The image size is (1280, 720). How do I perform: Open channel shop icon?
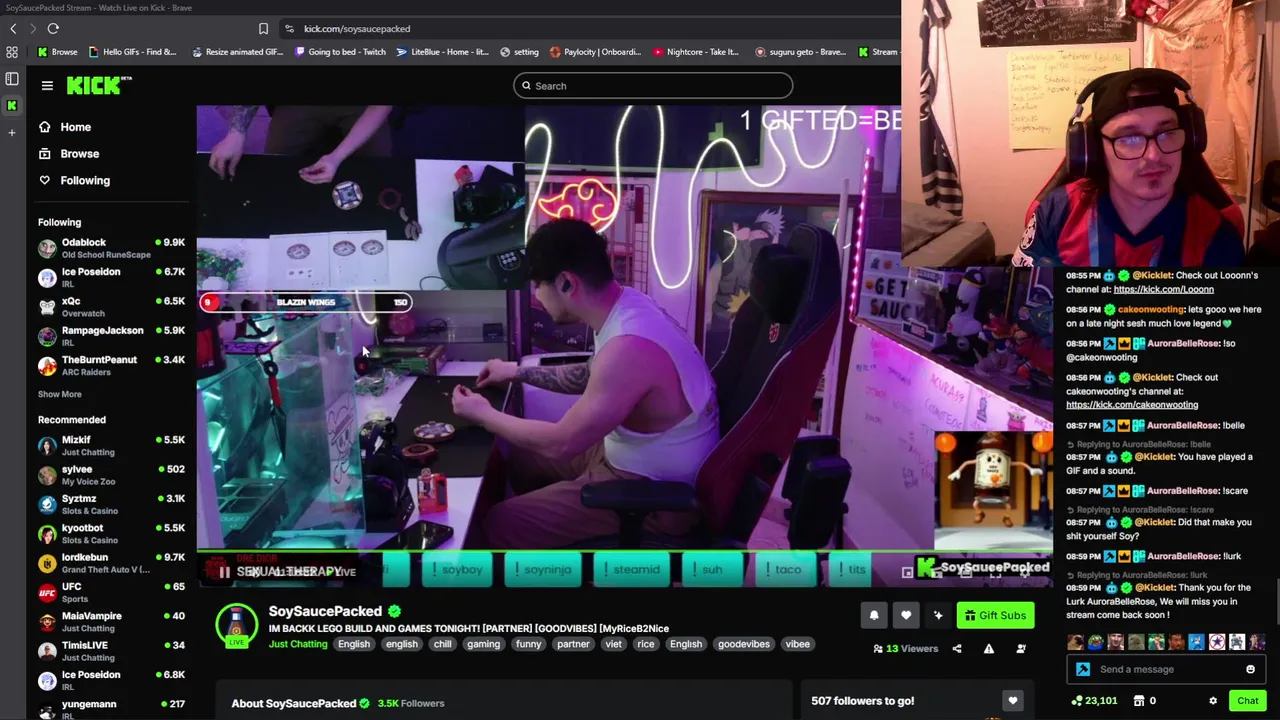click(1139, 701)
